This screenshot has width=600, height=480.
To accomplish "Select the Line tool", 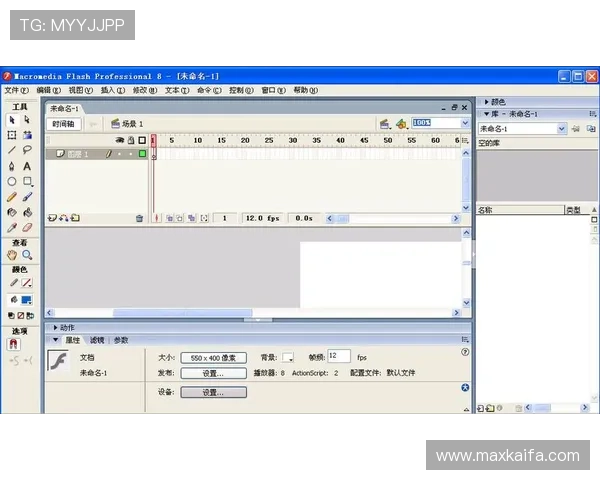I will point(12,150).
